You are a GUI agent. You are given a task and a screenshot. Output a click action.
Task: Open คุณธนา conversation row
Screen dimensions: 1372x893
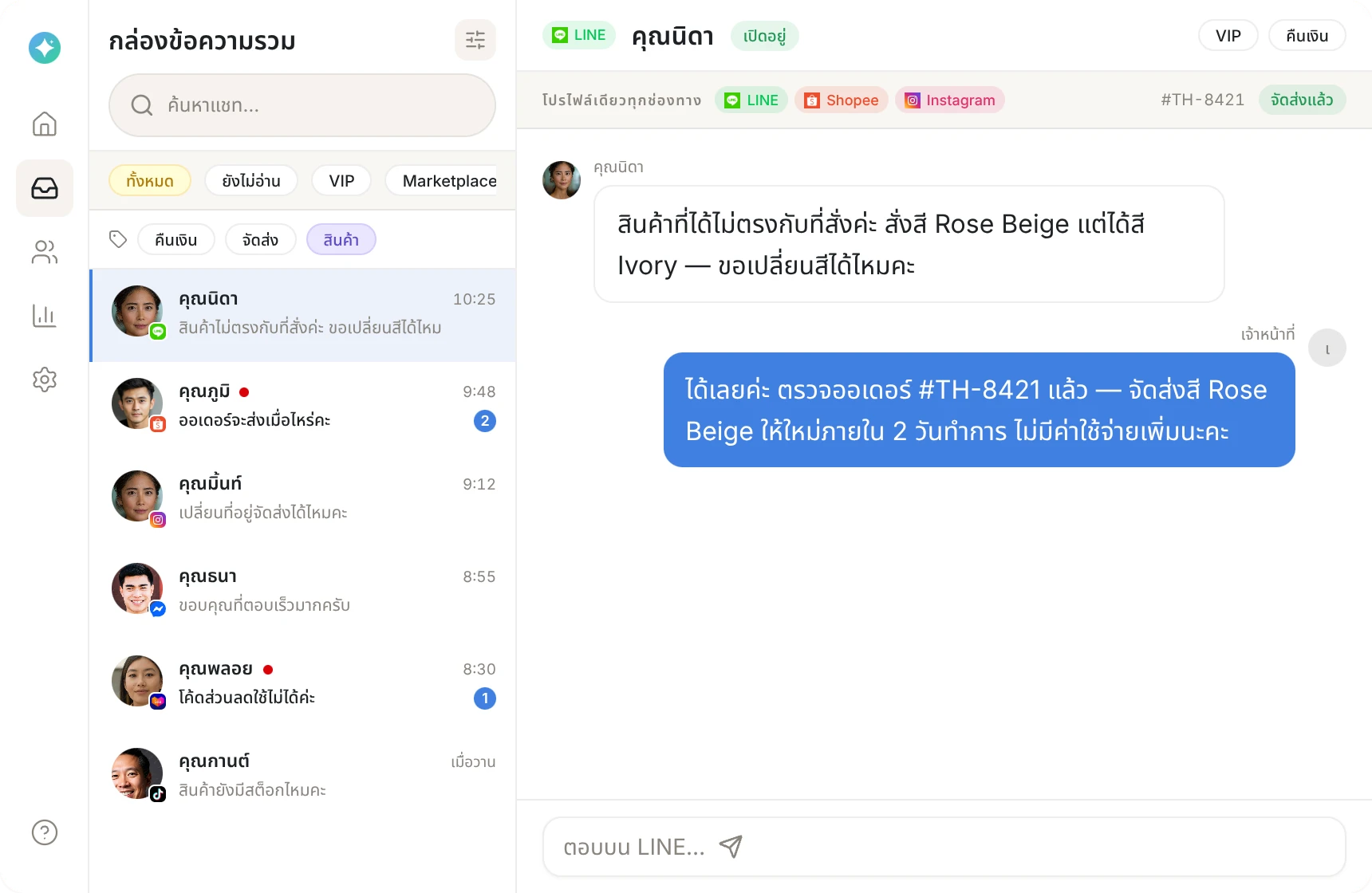click(x=303, y=593)
